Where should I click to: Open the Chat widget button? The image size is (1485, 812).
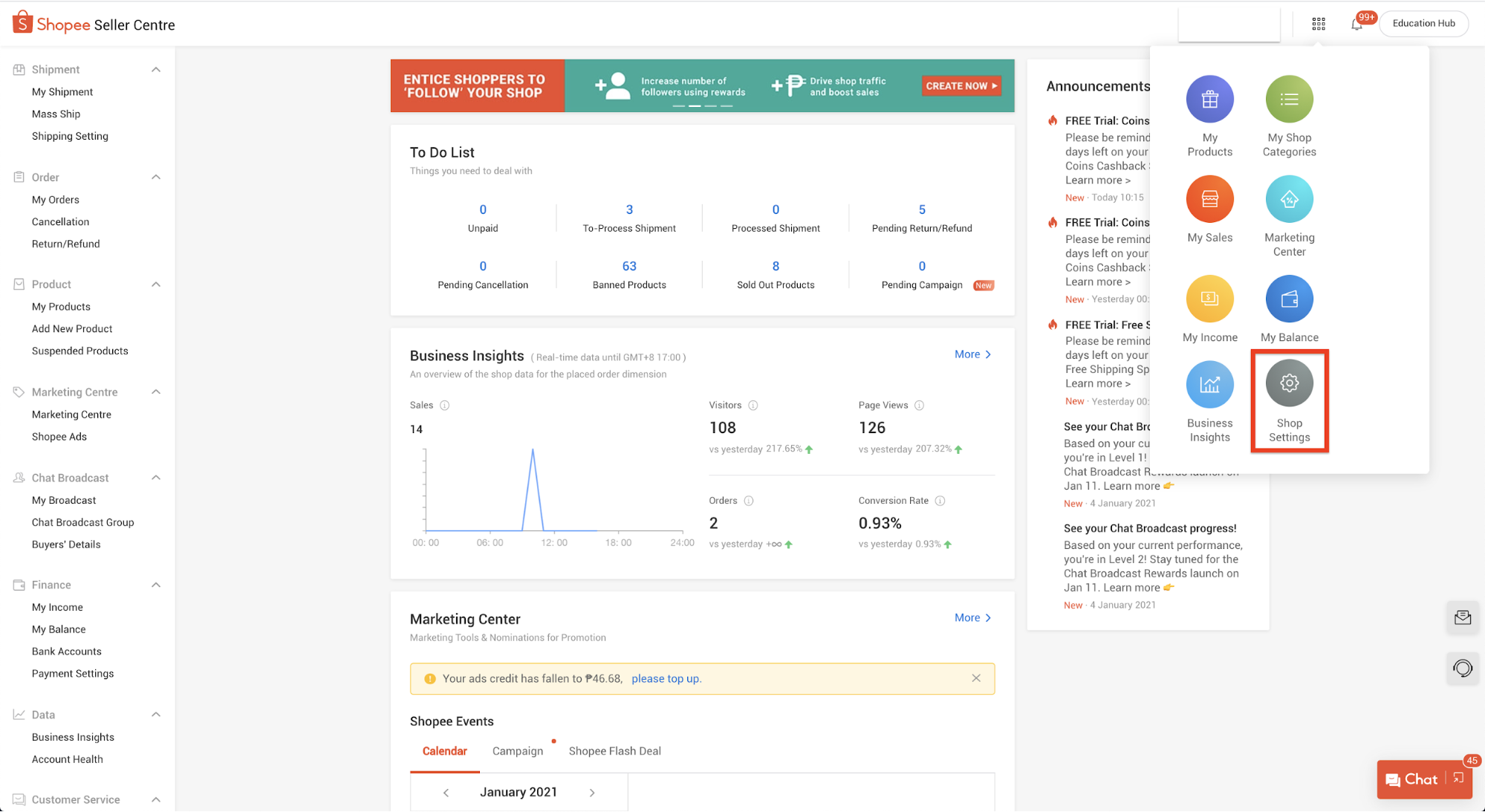tap(1412, 779)
